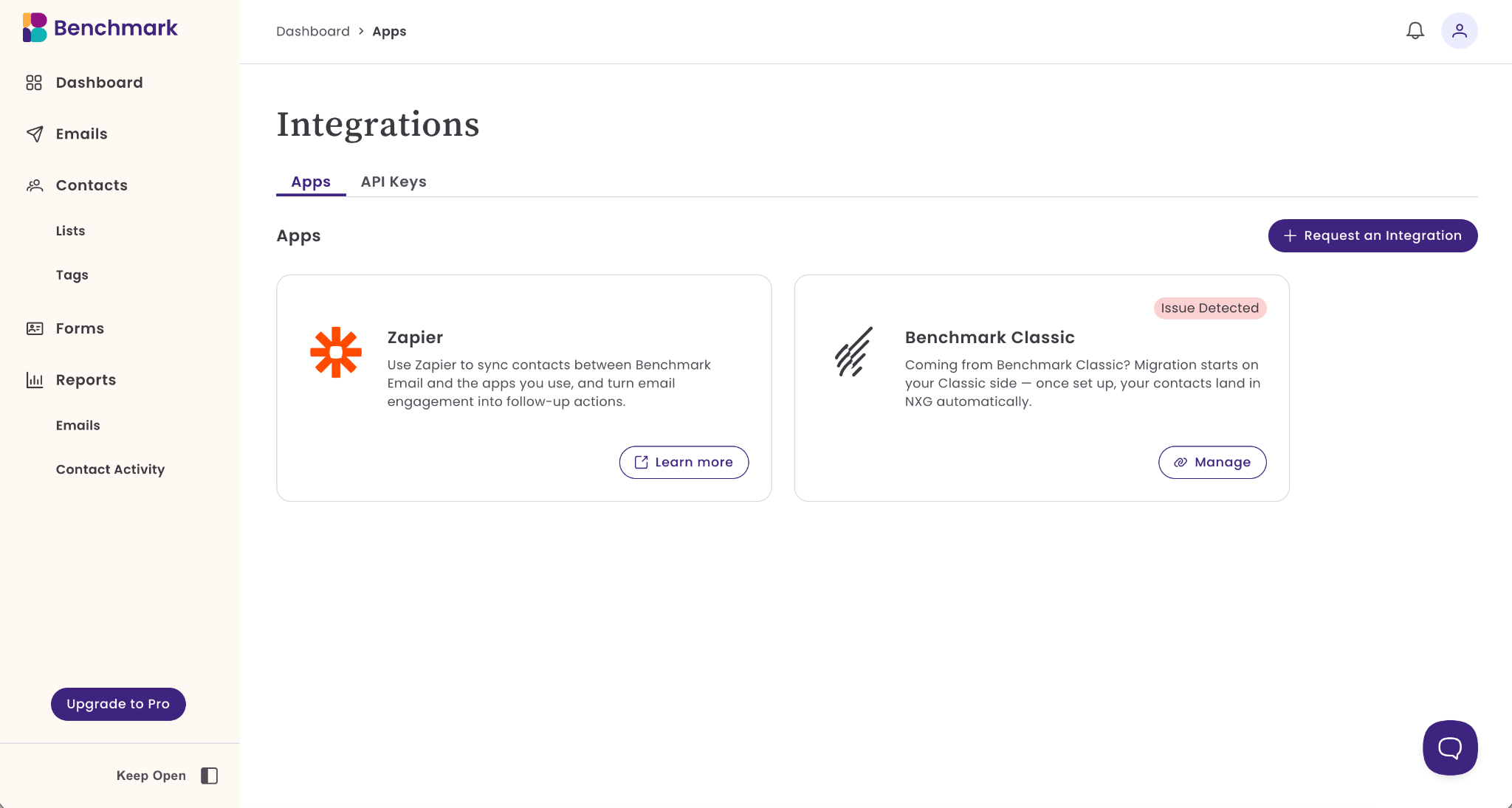Manage the Benchmark Classic integration
The height and width of the screenshot is (808, 1512).
(1212, 462)
